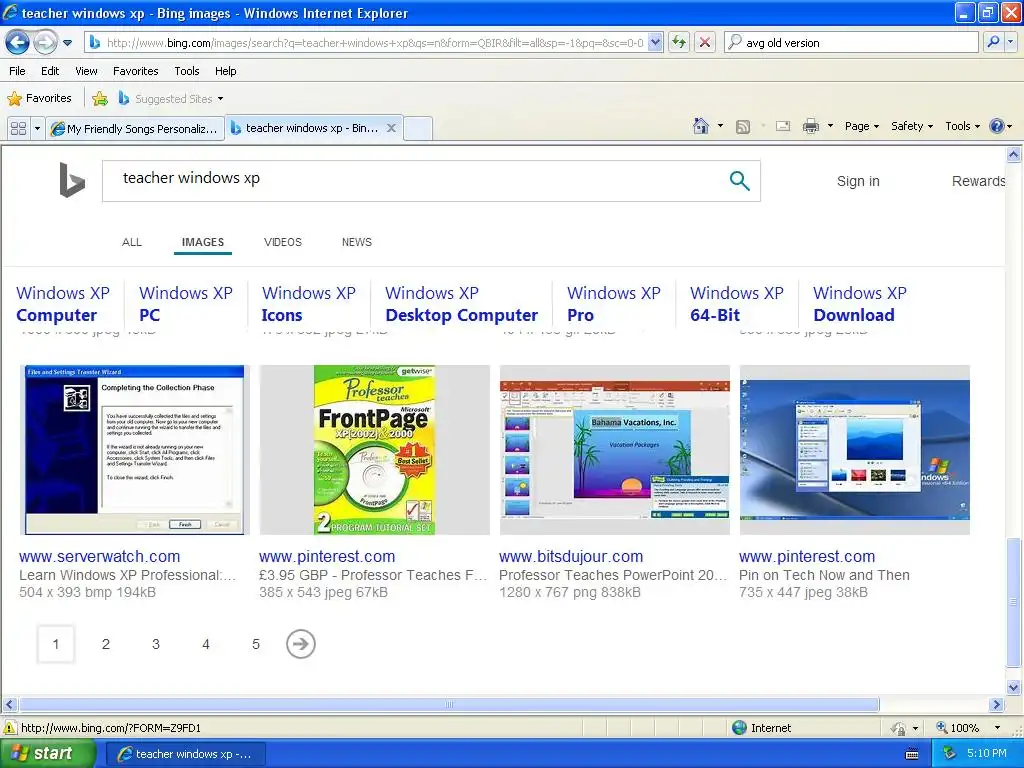Select Windows XP Computer suggestion

pos(63,304)
